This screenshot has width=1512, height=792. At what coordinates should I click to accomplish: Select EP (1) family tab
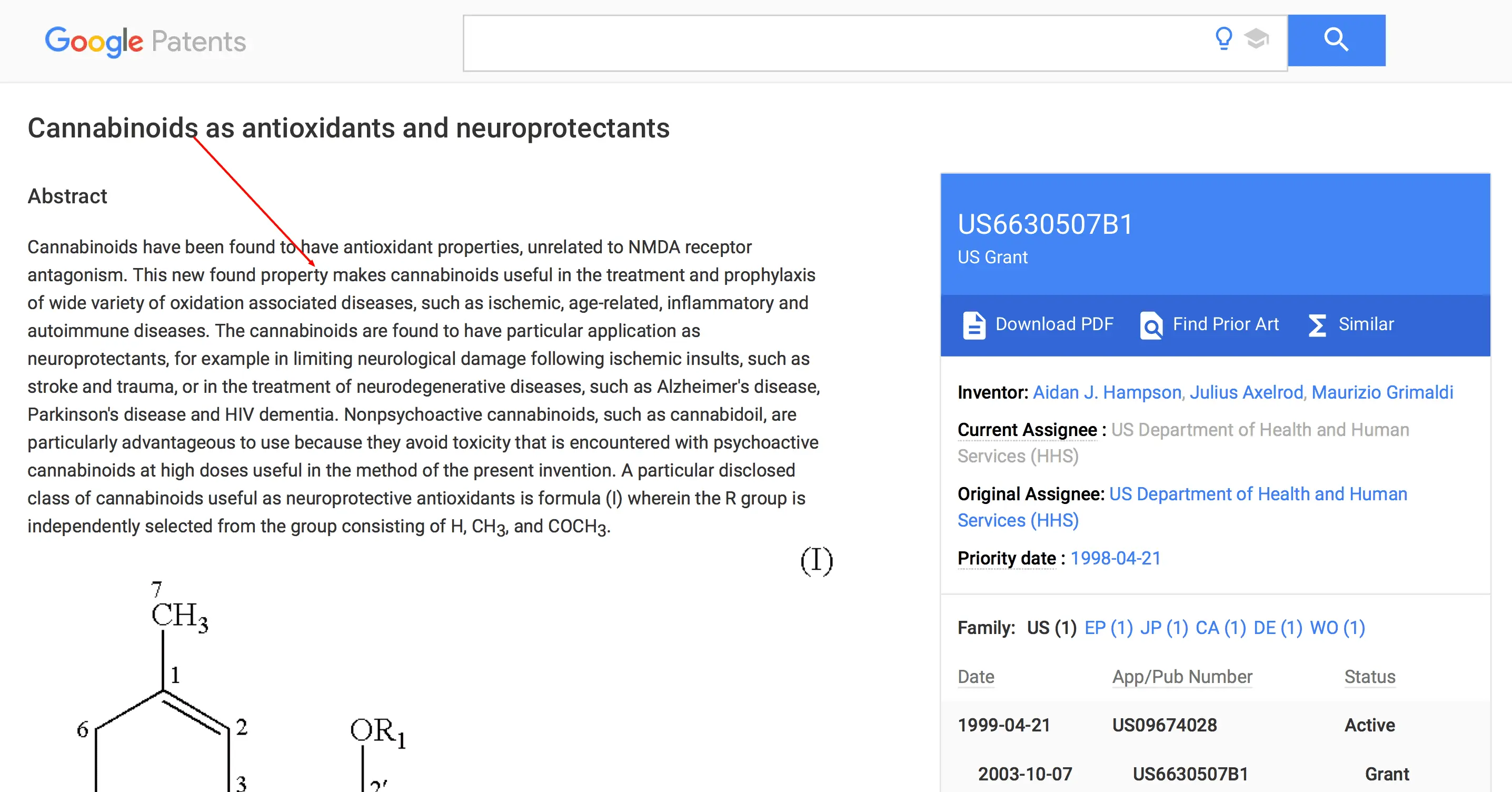[x=1108, y=628]
